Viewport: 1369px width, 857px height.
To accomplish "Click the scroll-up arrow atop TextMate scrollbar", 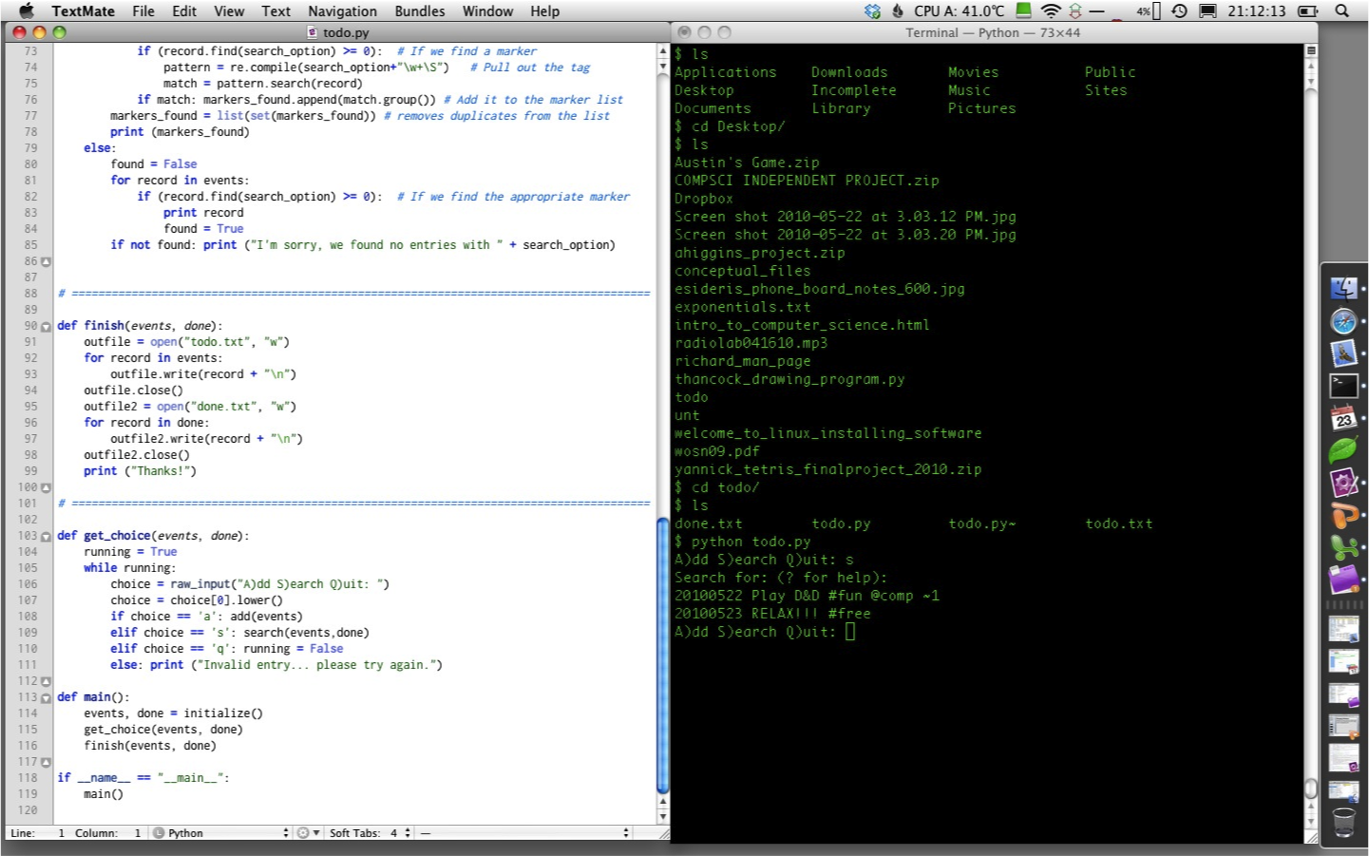I will coord(662,50).
